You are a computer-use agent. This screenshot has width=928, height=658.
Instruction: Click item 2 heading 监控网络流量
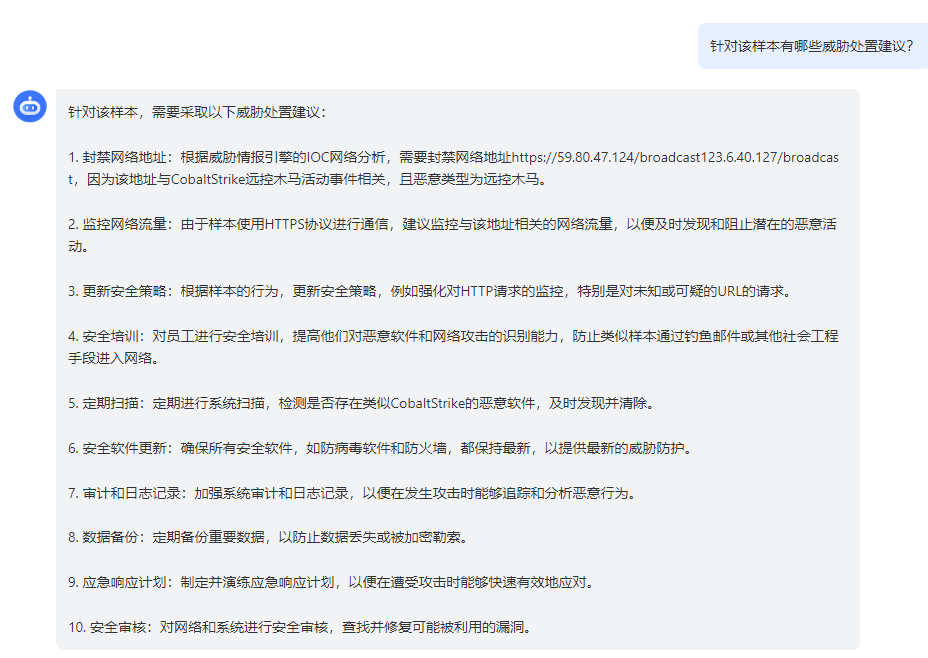click(x=124, y=224)
